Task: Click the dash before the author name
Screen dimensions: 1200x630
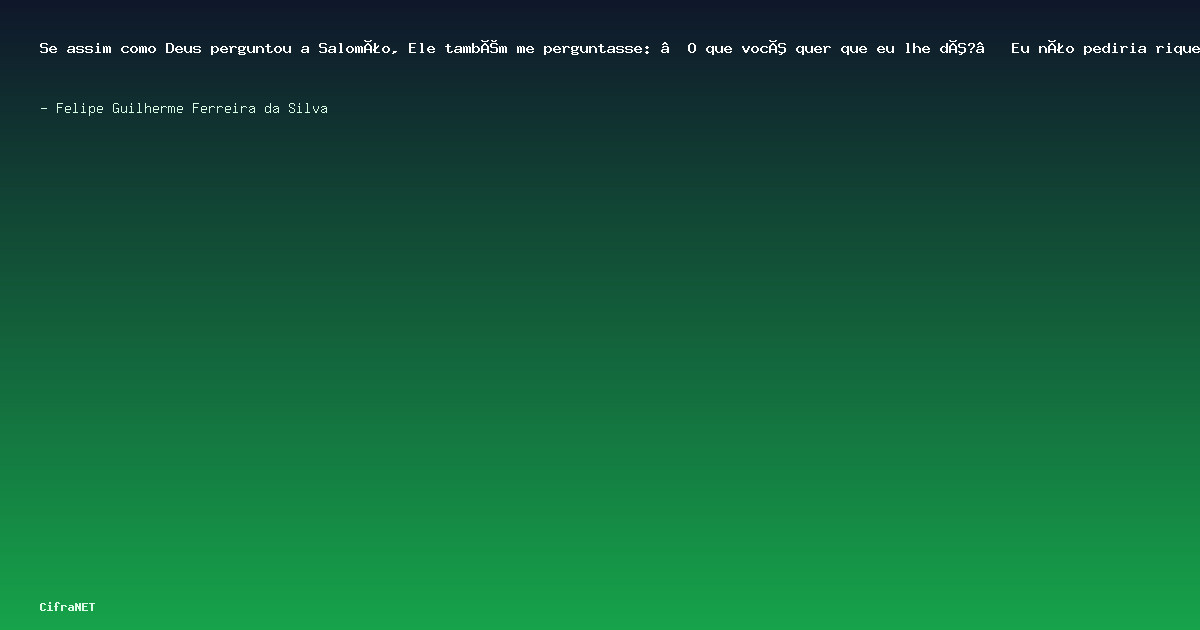Action: click(44, 108)
